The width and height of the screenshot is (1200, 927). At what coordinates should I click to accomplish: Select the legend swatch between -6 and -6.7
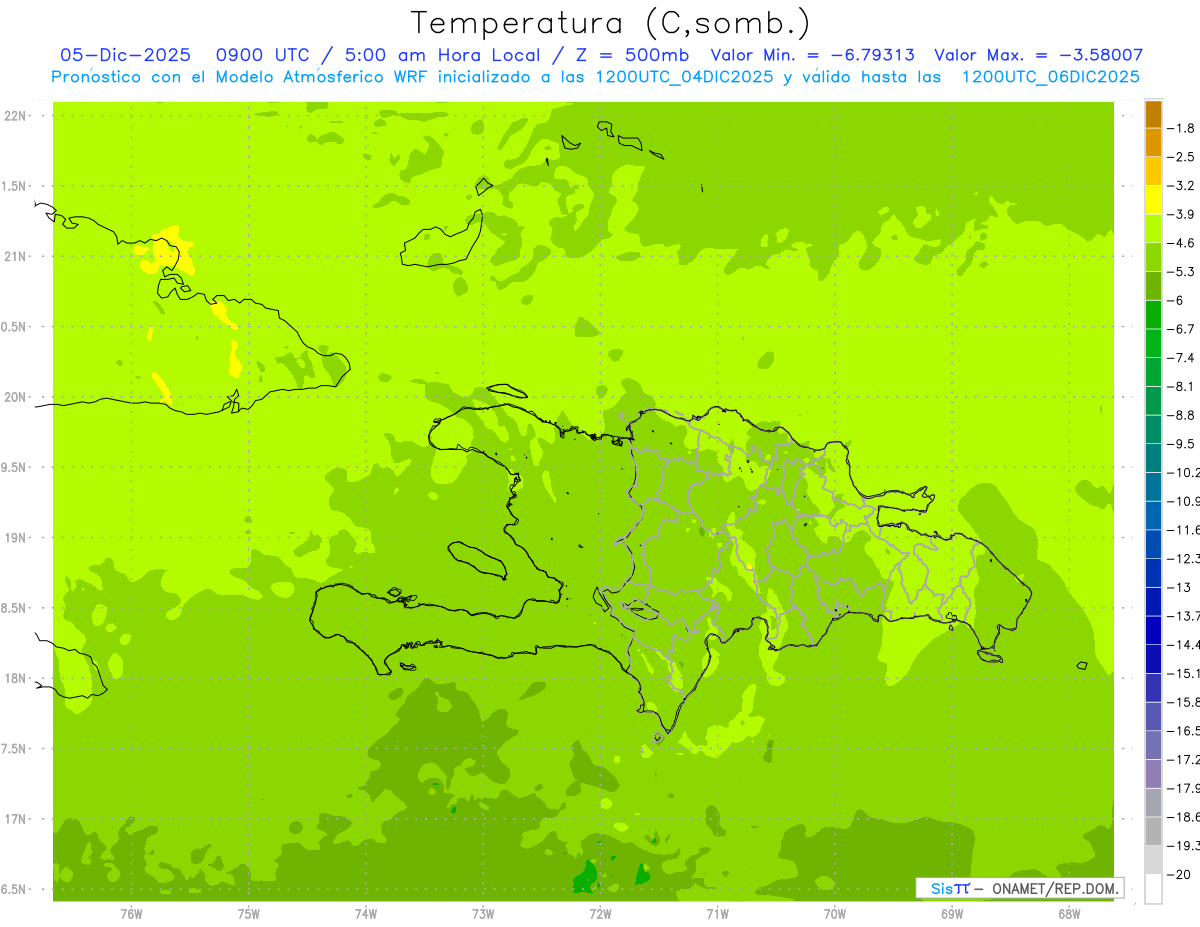coord(1153,315)
